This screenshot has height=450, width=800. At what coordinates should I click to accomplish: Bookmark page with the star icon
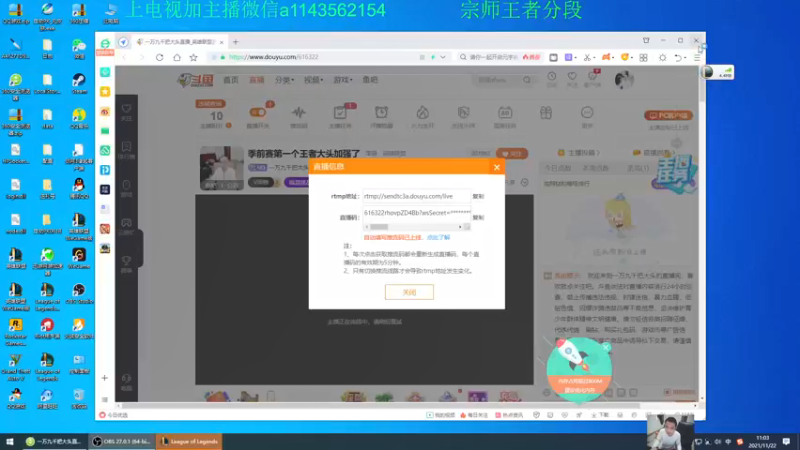(193, 57)
